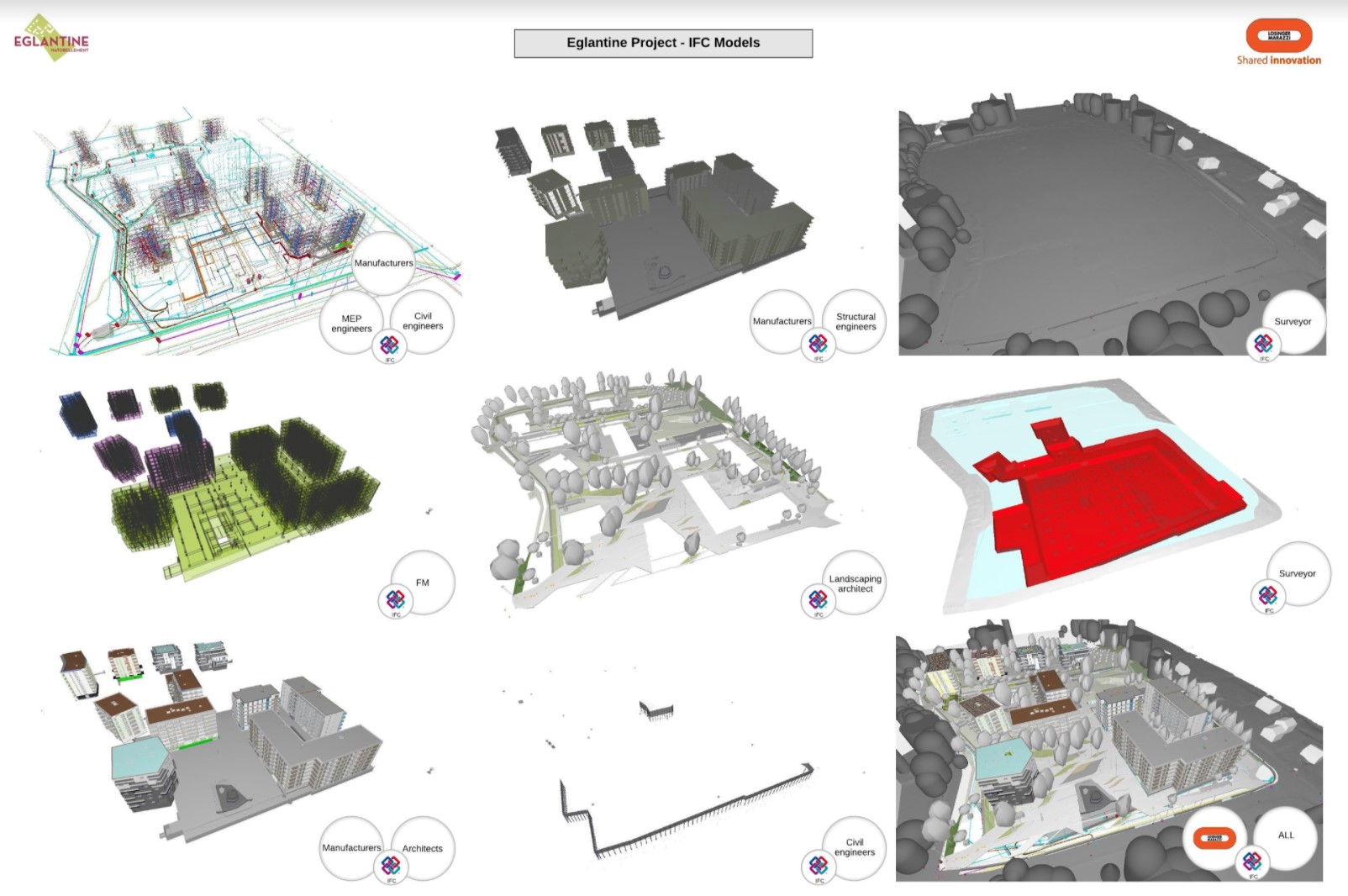Click the IFC icon under MEP engineers
This screenshot has width=1348, height=896.
pyautogui.click(x=389, y=345)
